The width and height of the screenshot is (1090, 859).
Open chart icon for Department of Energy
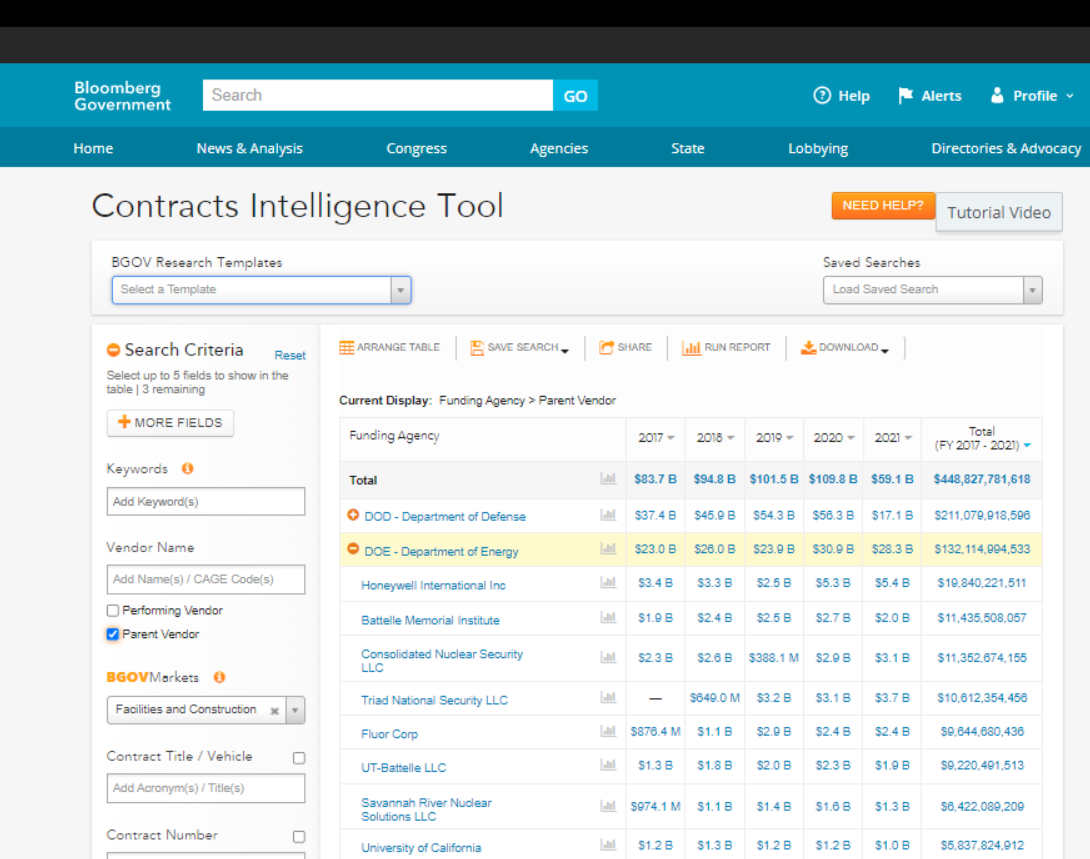[x=608, y=549]
